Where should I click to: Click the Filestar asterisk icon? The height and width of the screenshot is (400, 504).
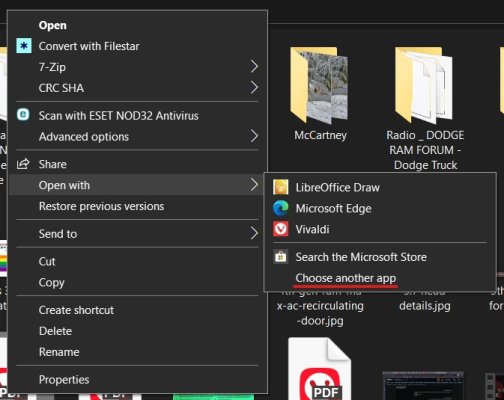(24, 46)
